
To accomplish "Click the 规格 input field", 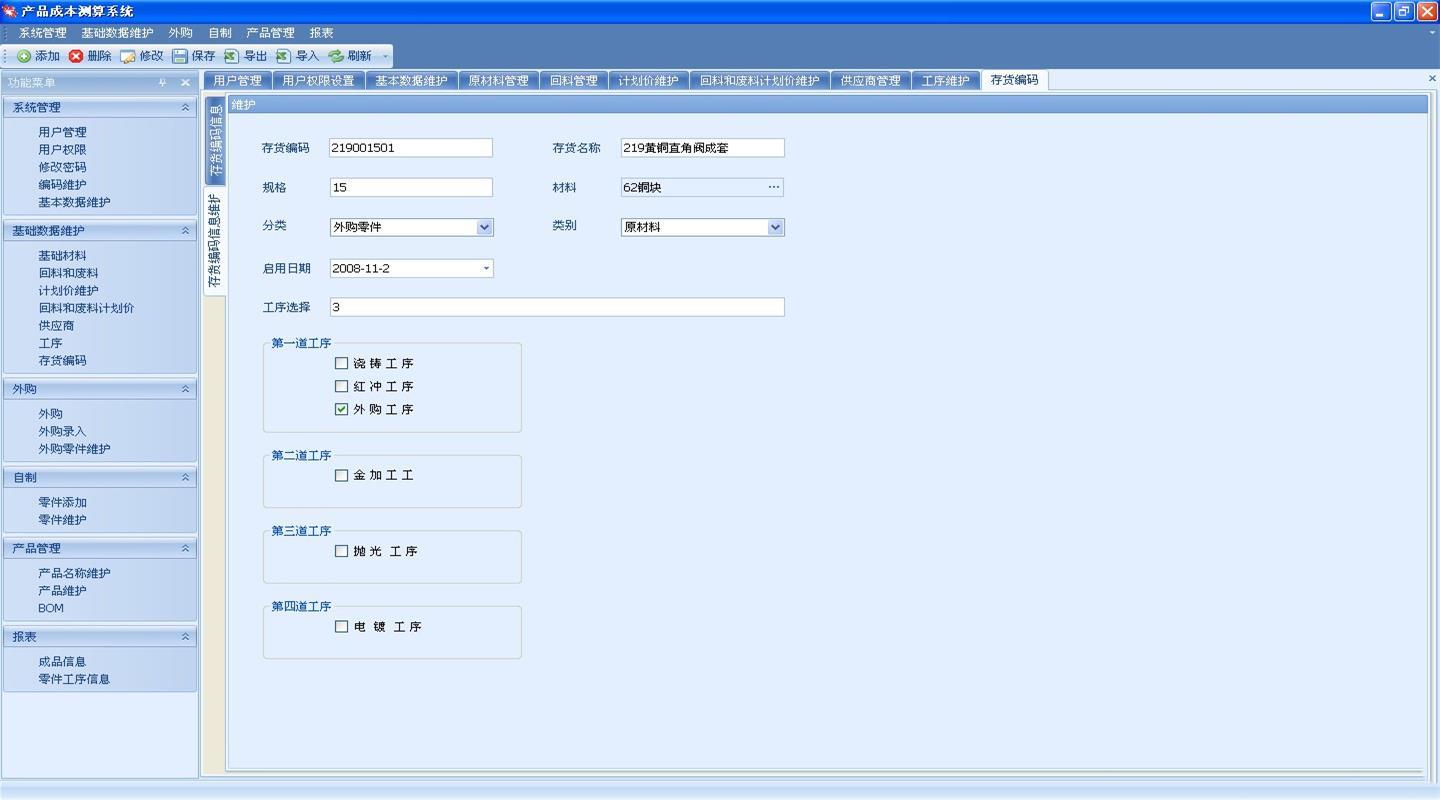I will (411, 187).
